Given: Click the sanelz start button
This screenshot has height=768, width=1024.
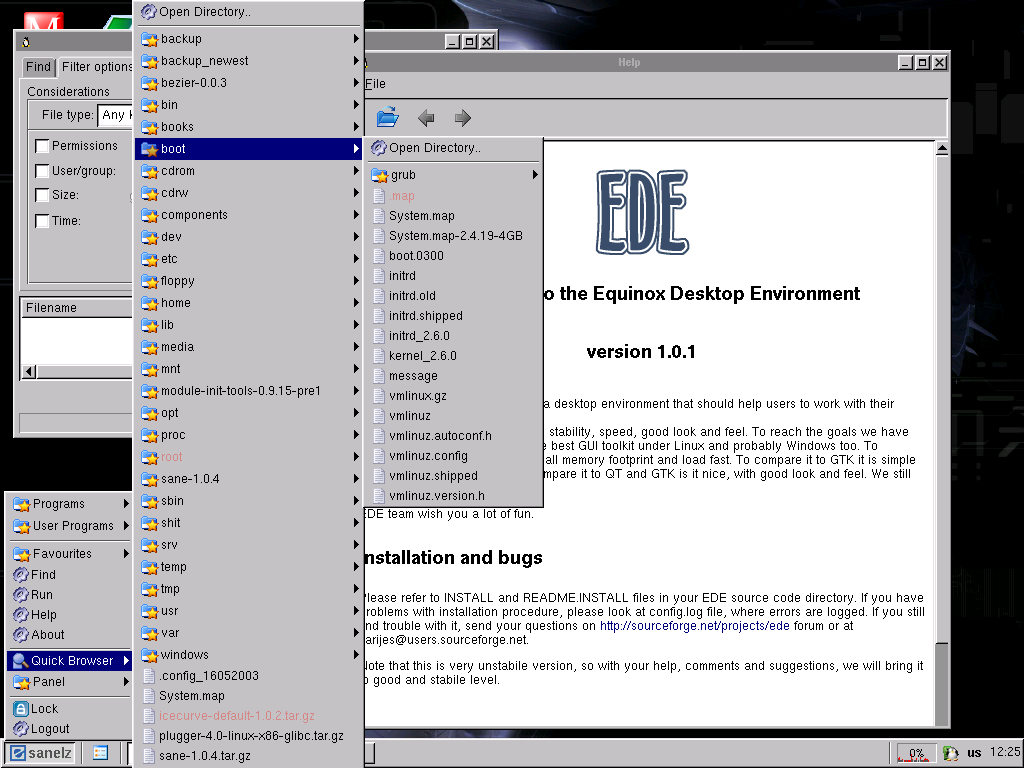Looking at the screenshot, I should (x=41, y=753).
